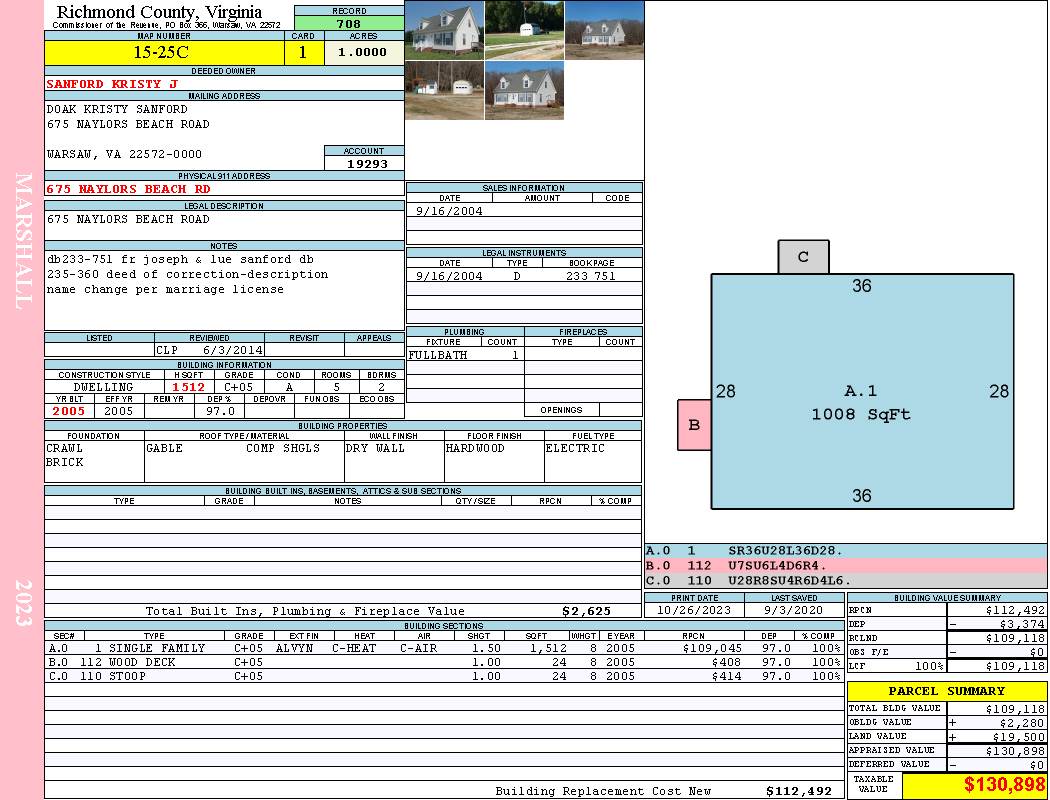Select the account number 19293 box

point(364,164)
